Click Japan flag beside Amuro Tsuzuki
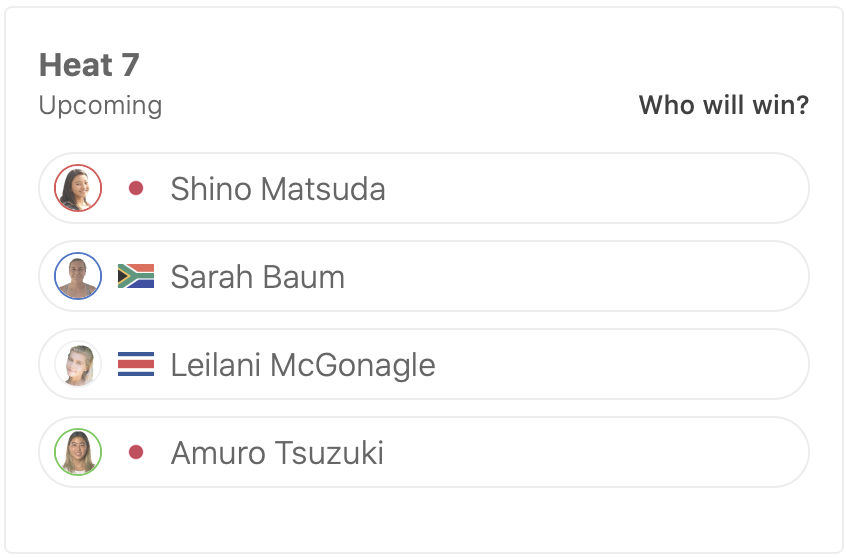Viewport: 846px width, 558px height. [136, 452]
